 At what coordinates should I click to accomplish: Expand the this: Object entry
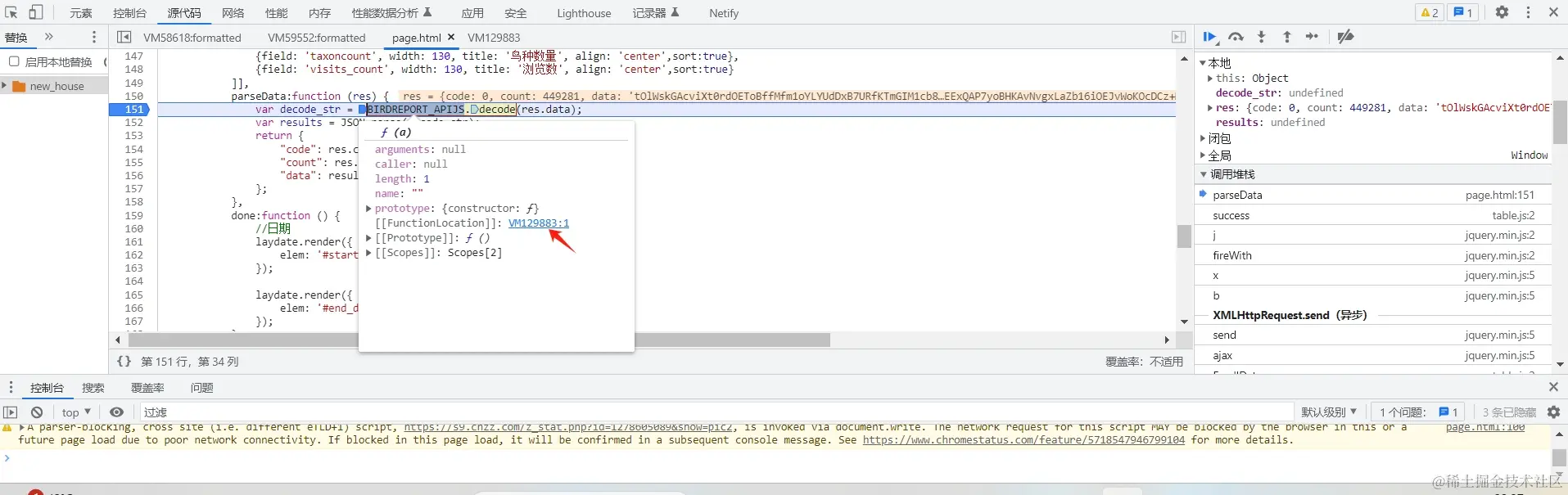(1210, 78)
